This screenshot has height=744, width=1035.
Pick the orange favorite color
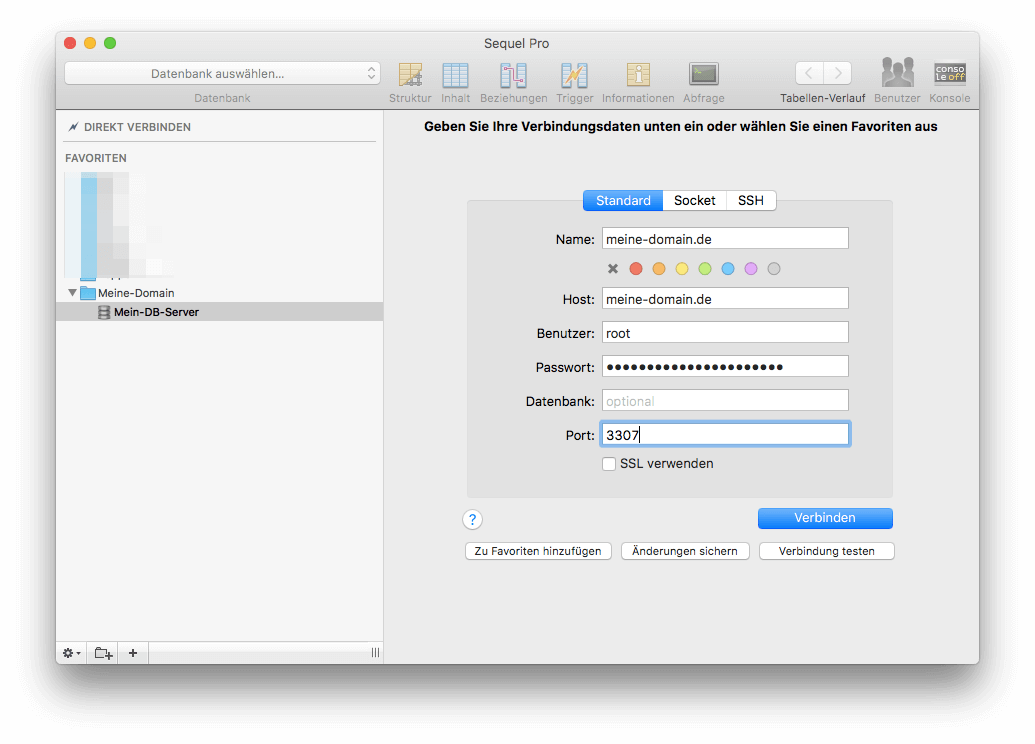[x=659, y=269]
